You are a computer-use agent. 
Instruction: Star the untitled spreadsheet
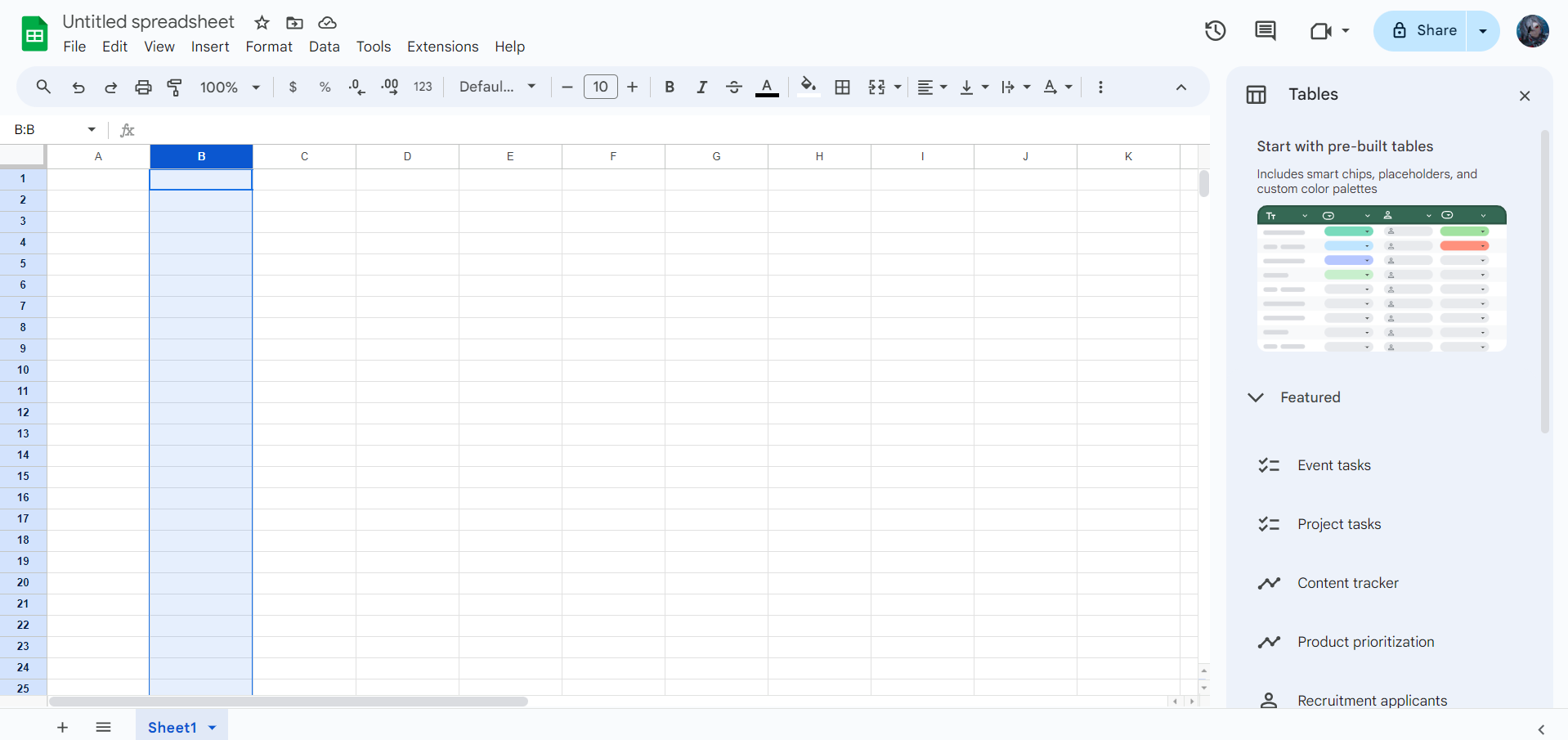click(x=262, y=23)
